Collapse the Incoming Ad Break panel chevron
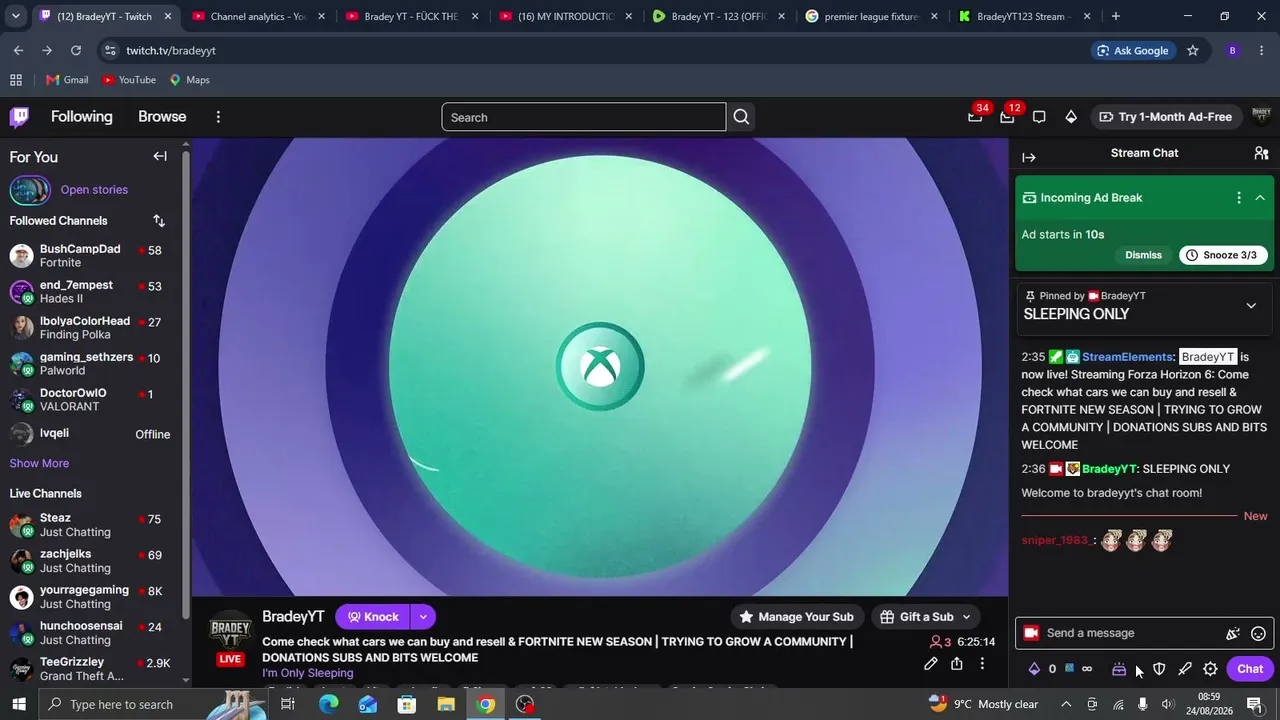The width and height of the screenshot is (1280, 720). coord(1260,198)
